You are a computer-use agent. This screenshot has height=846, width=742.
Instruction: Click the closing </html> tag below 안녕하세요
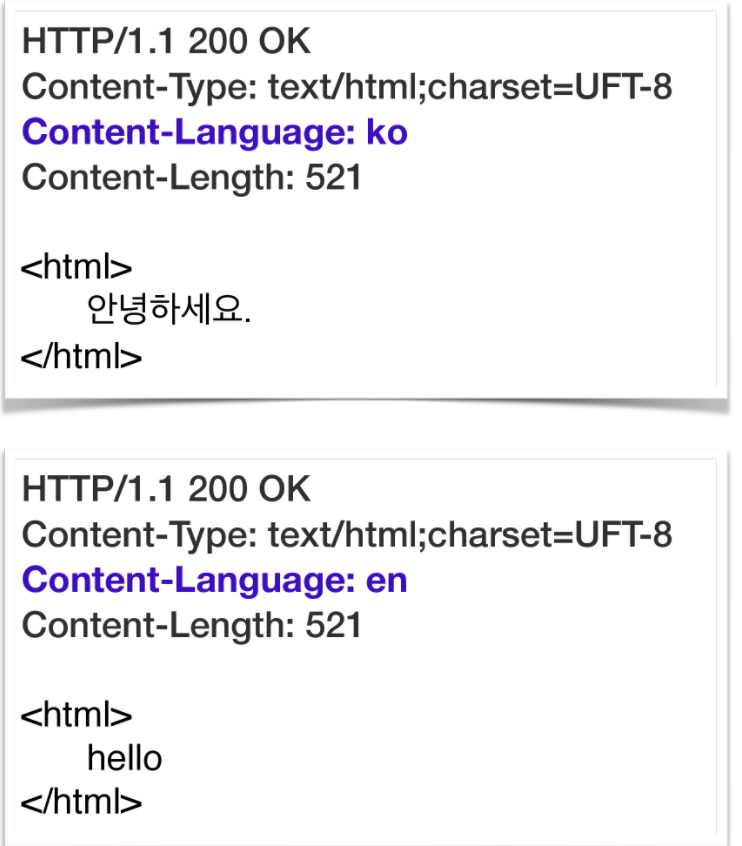(82, 357)
